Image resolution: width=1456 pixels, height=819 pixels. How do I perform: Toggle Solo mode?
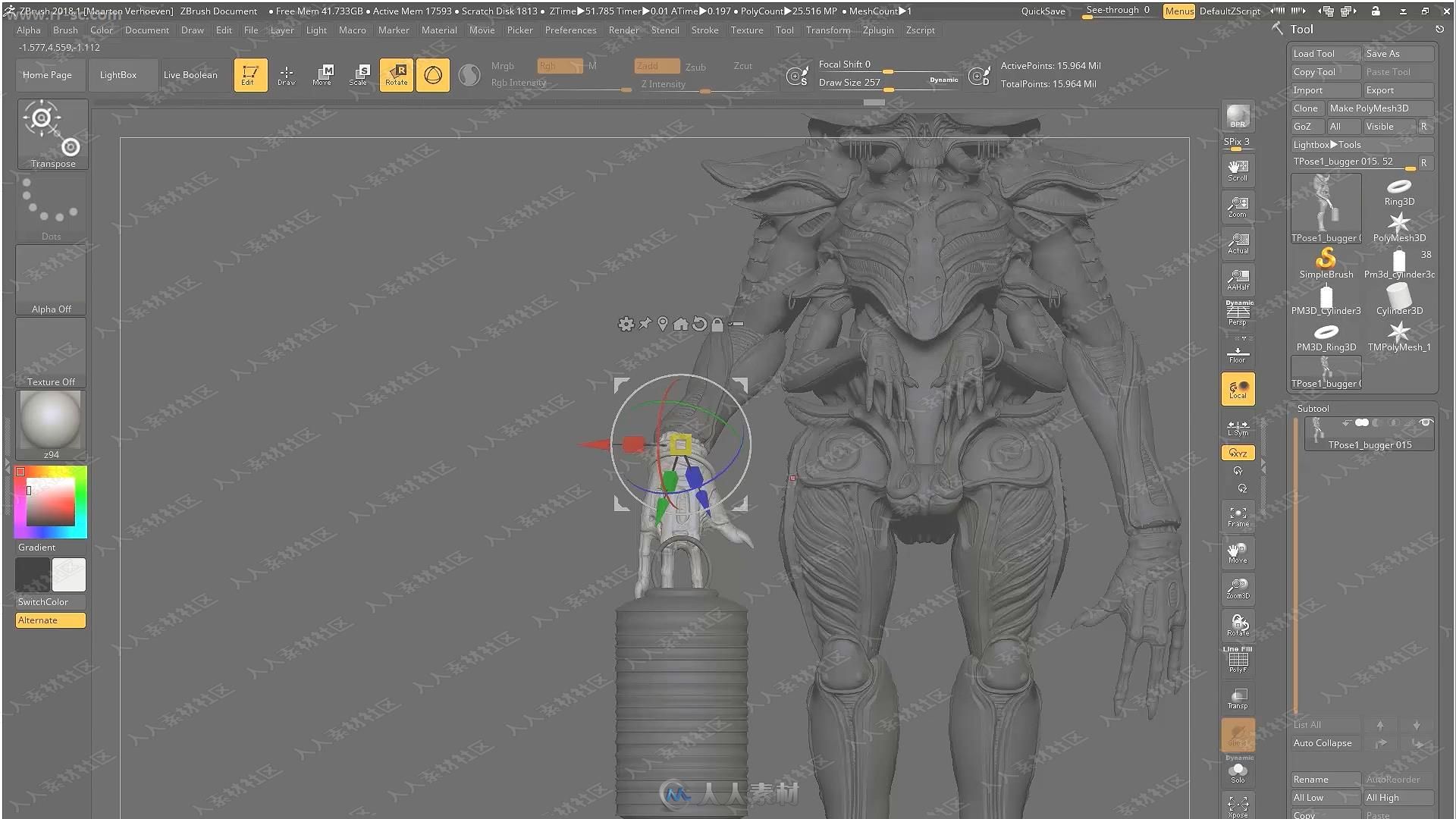point(1238,771)
